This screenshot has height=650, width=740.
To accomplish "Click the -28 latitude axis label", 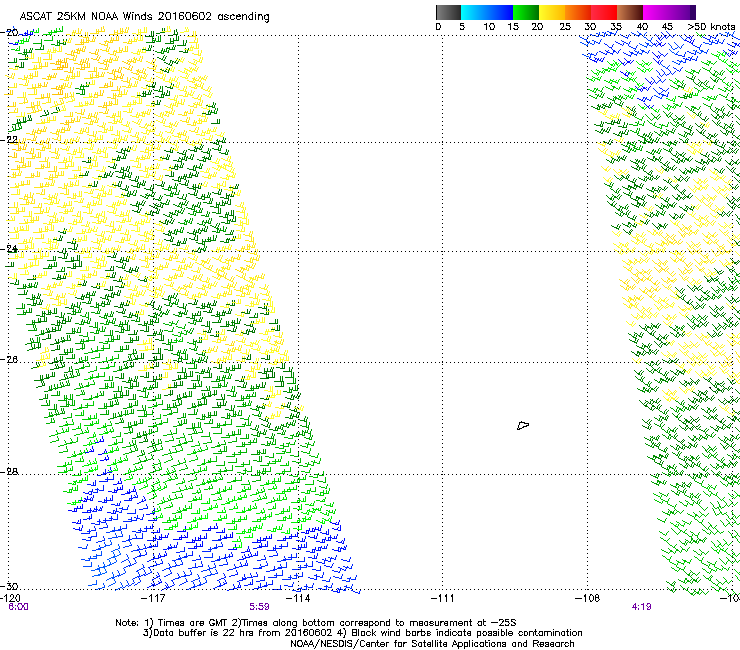I will click(9, 471).
